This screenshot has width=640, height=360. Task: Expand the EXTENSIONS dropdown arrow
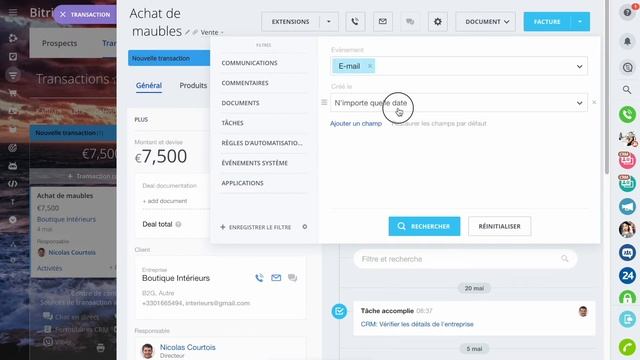coord(329,22)
